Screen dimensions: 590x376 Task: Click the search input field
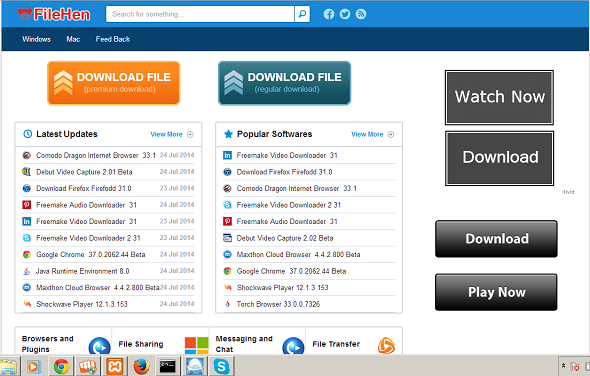pyautogui.click(x=200, y=14)
